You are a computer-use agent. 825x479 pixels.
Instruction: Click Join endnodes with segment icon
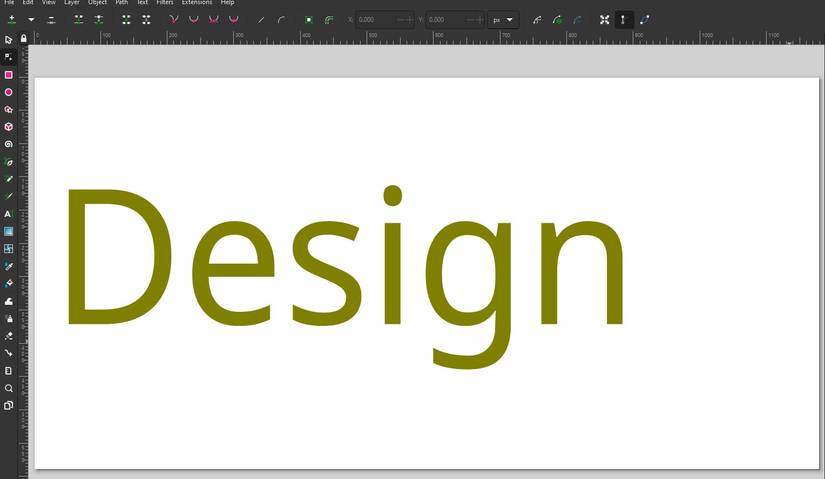tap(126, 19)
